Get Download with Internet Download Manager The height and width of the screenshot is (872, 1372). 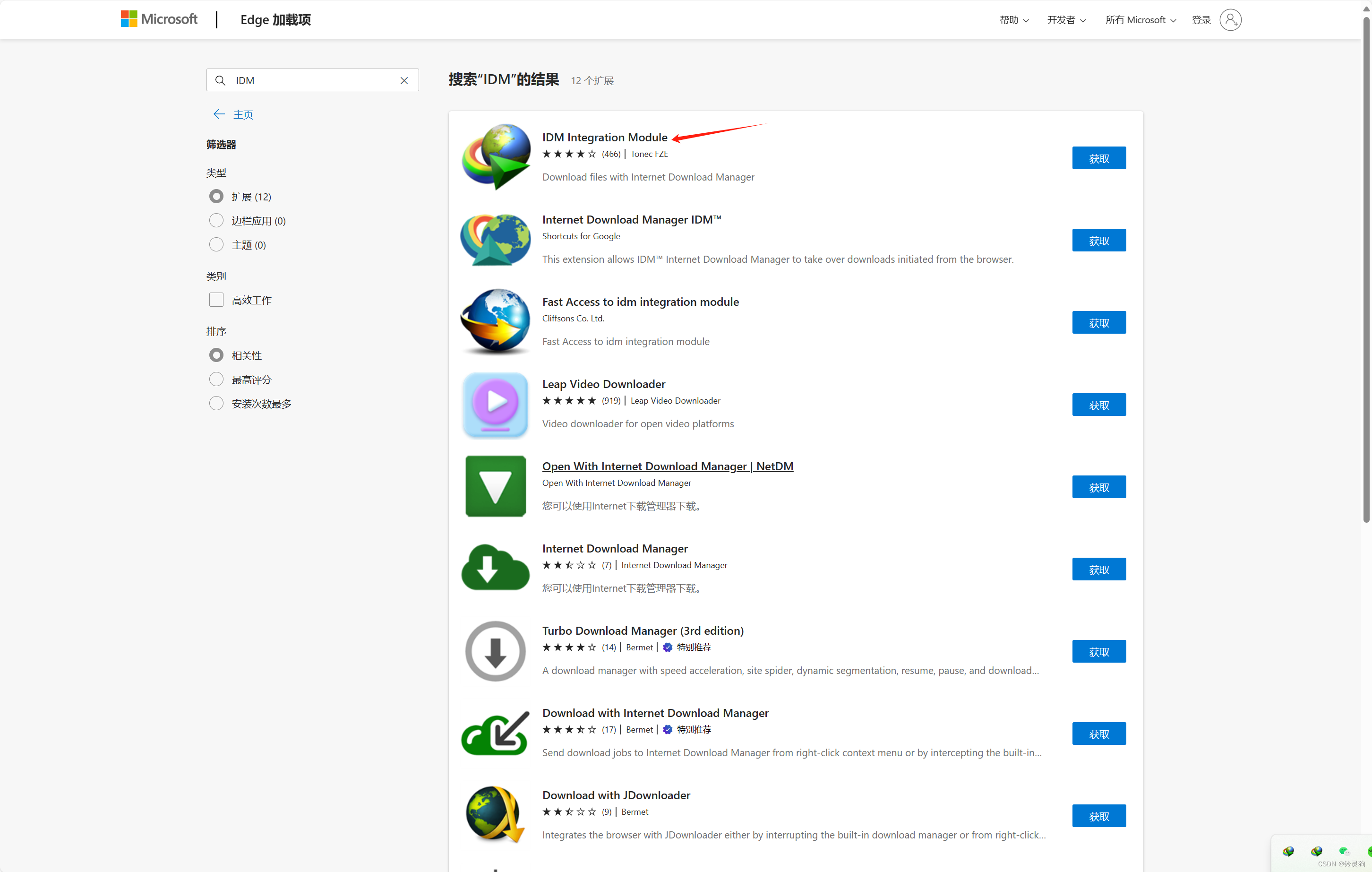click(1098, 734)
